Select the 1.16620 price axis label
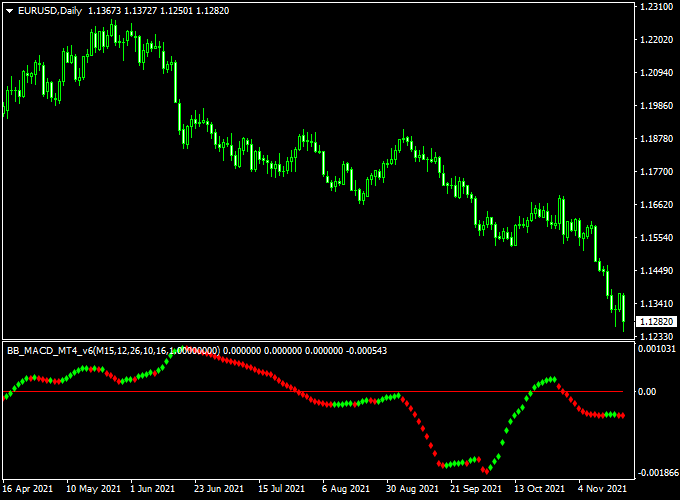The image size is (680, 500). pos(657,204)
